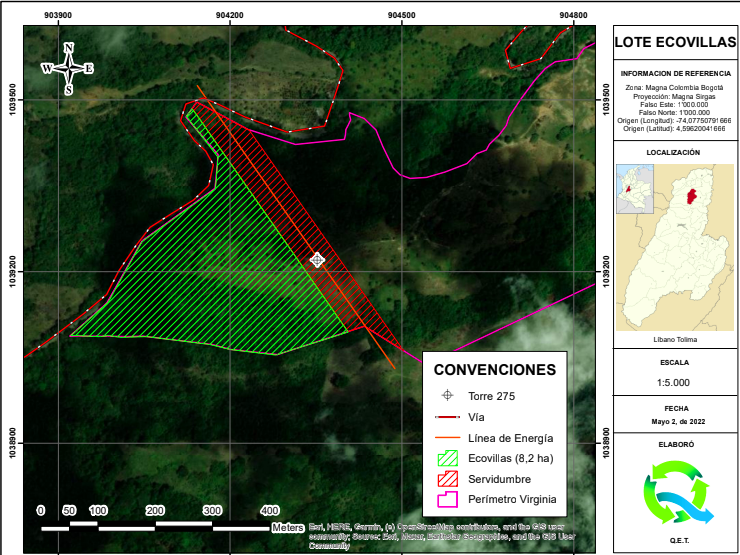Click the scale bar graphic
The height and width of the screenshot is (555, 740).
(156, 525)
